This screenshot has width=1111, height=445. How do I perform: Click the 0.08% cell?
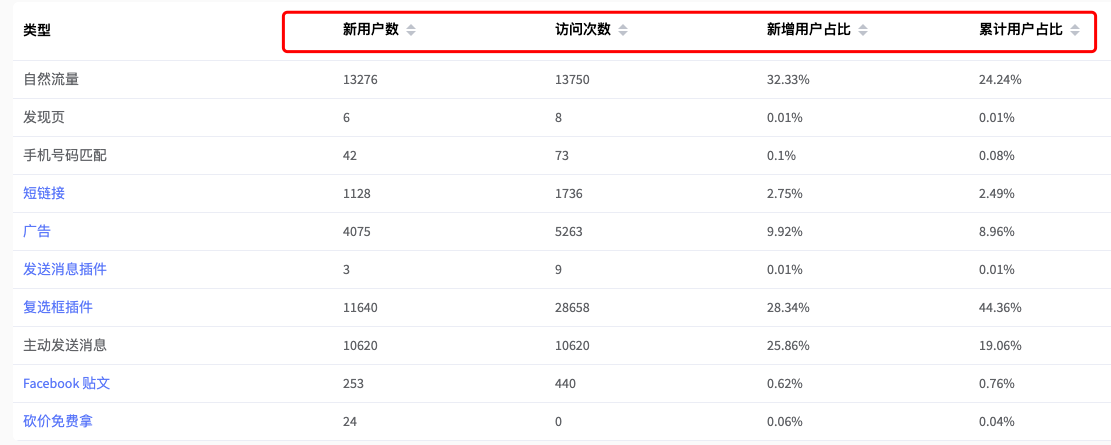997,156
